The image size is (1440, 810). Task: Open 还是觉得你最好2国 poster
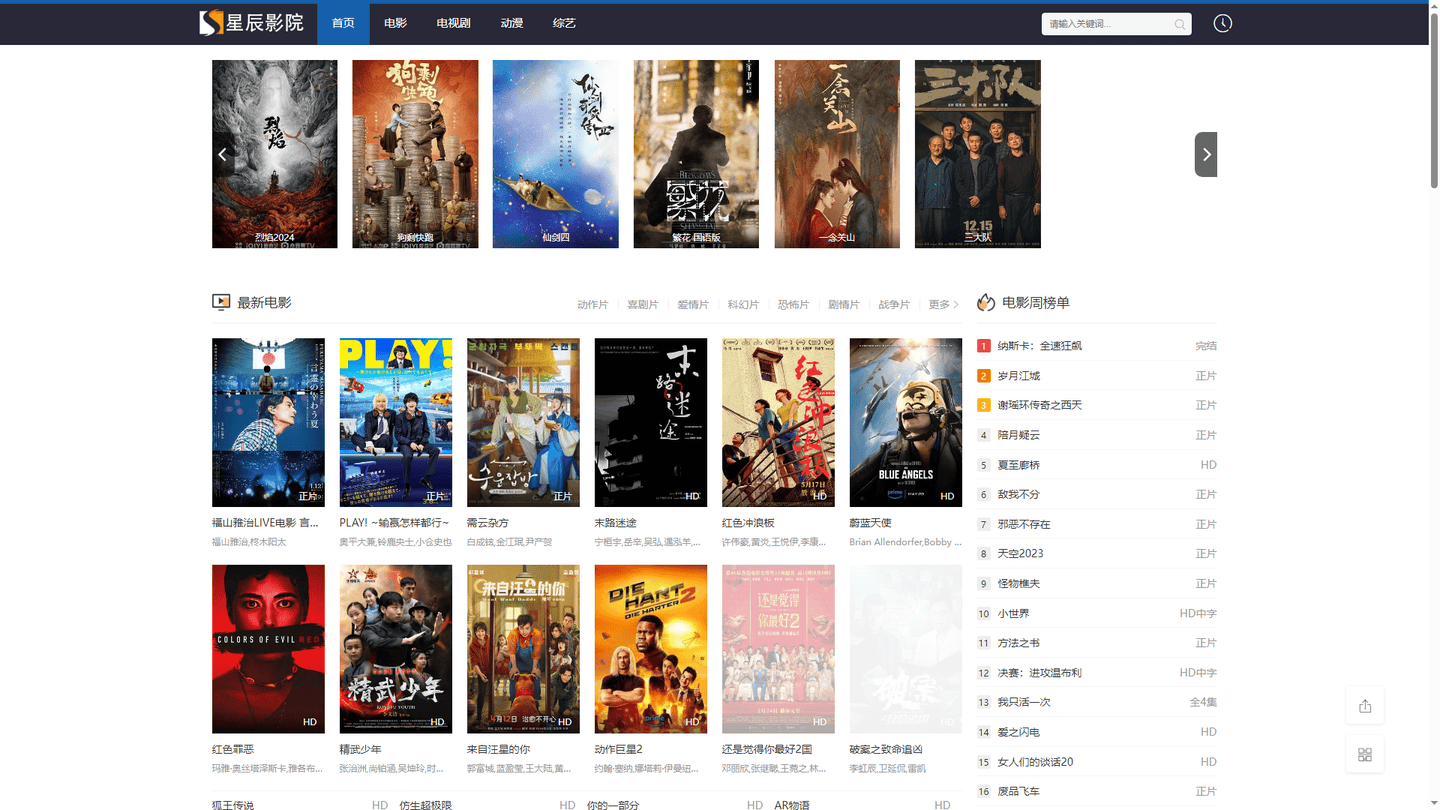click(x=778, y=649)
